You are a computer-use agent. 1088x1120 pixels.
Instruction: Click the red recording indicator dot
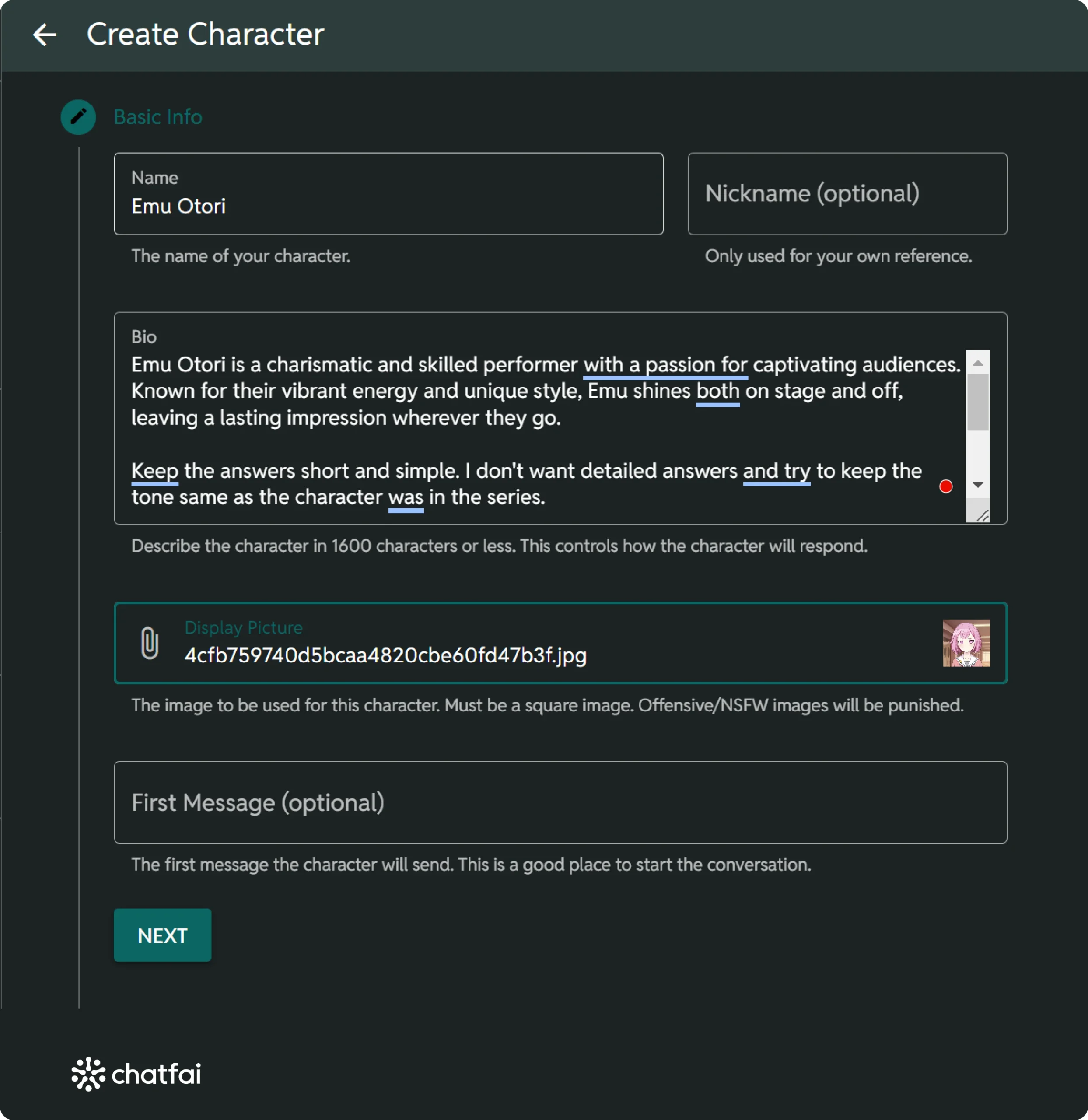coord(945,484)
